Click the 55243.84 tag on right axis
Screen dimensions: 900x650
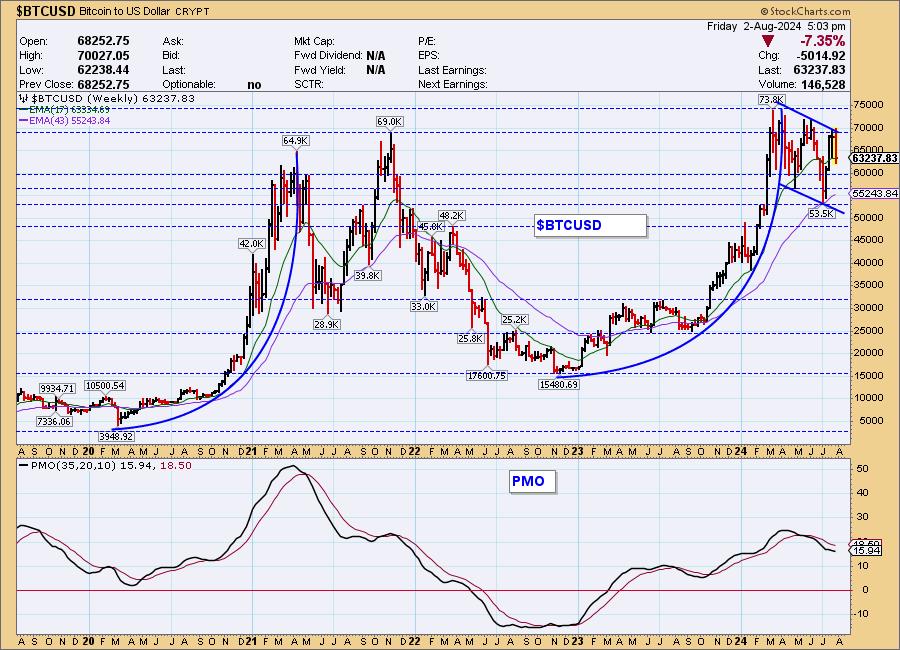(875, 194)
